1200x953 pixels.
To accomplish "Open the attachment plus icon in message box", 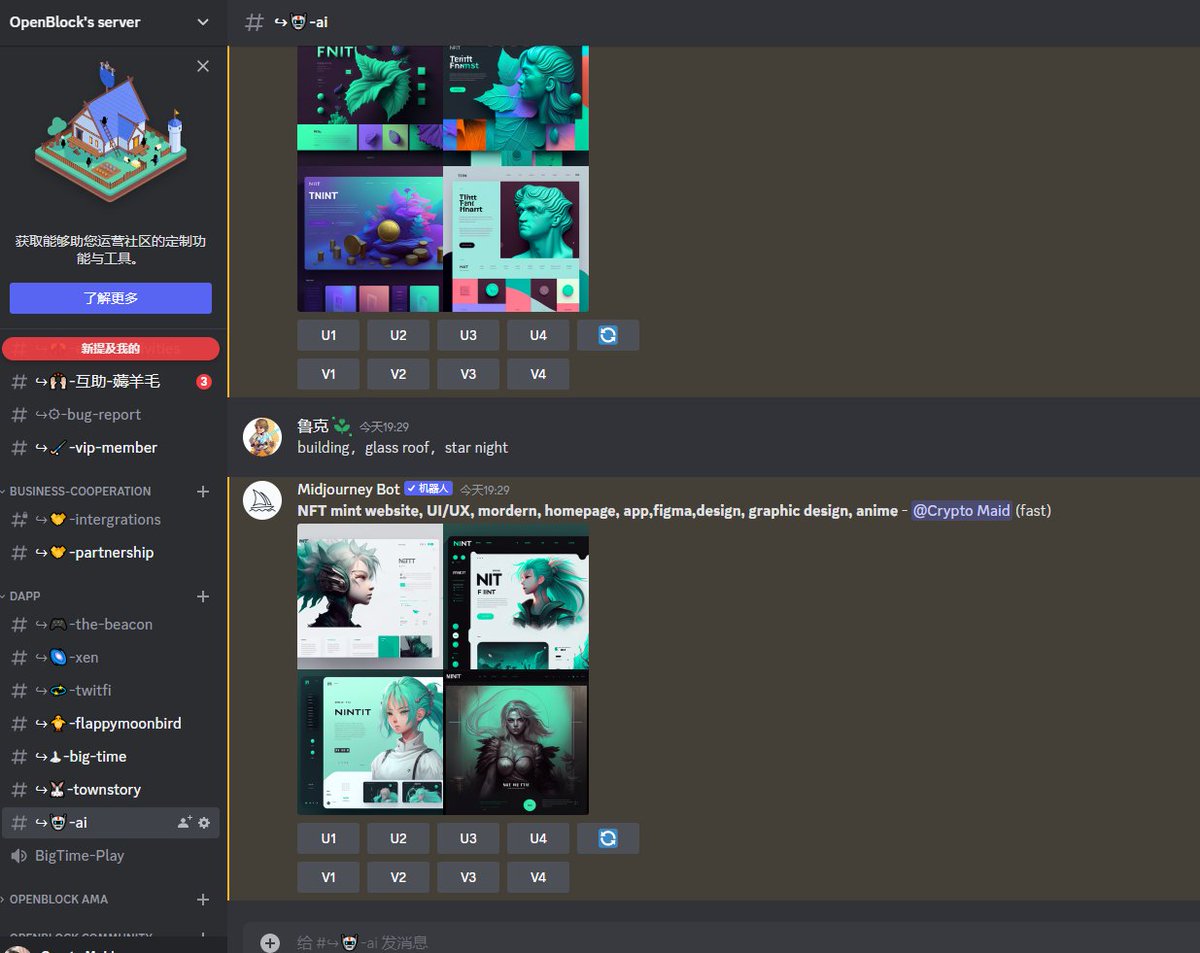I will (x=269, y=941).
